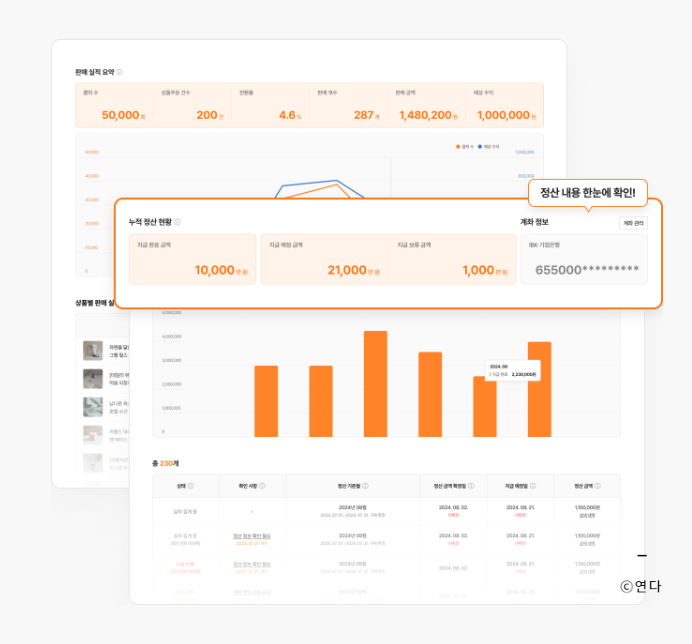The image size is (692, 644).
Task: Click bar under the 2024.08 tooltip
Action: [x=485, y=407]
